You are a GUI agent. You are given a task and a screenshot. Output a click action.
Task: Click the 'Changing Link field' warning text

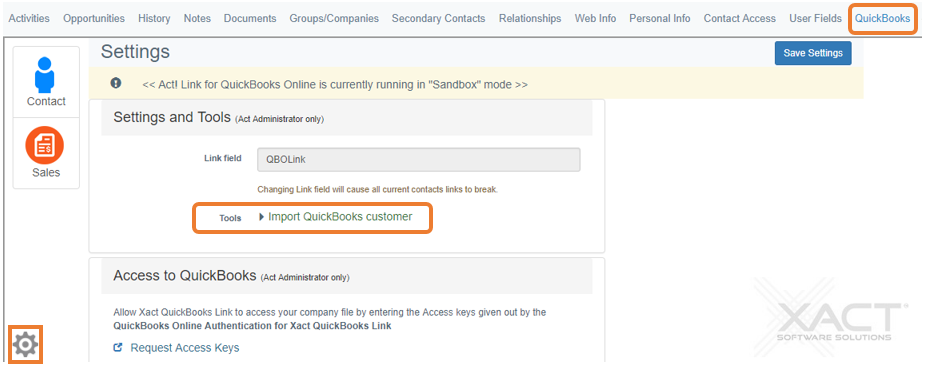point(378,190)
